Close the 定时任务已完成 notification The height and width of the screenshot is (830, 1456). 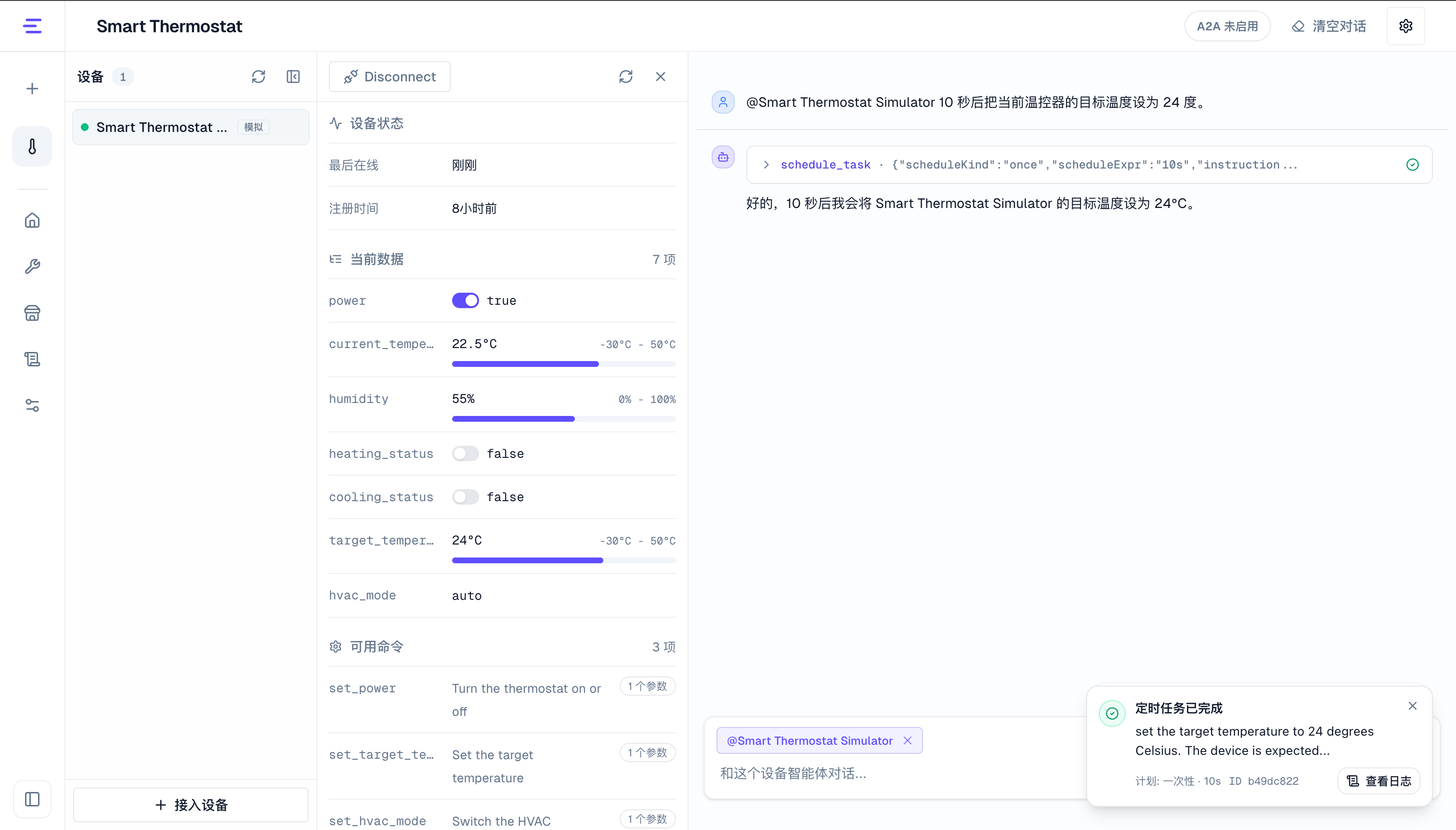tap(1412, 706)
